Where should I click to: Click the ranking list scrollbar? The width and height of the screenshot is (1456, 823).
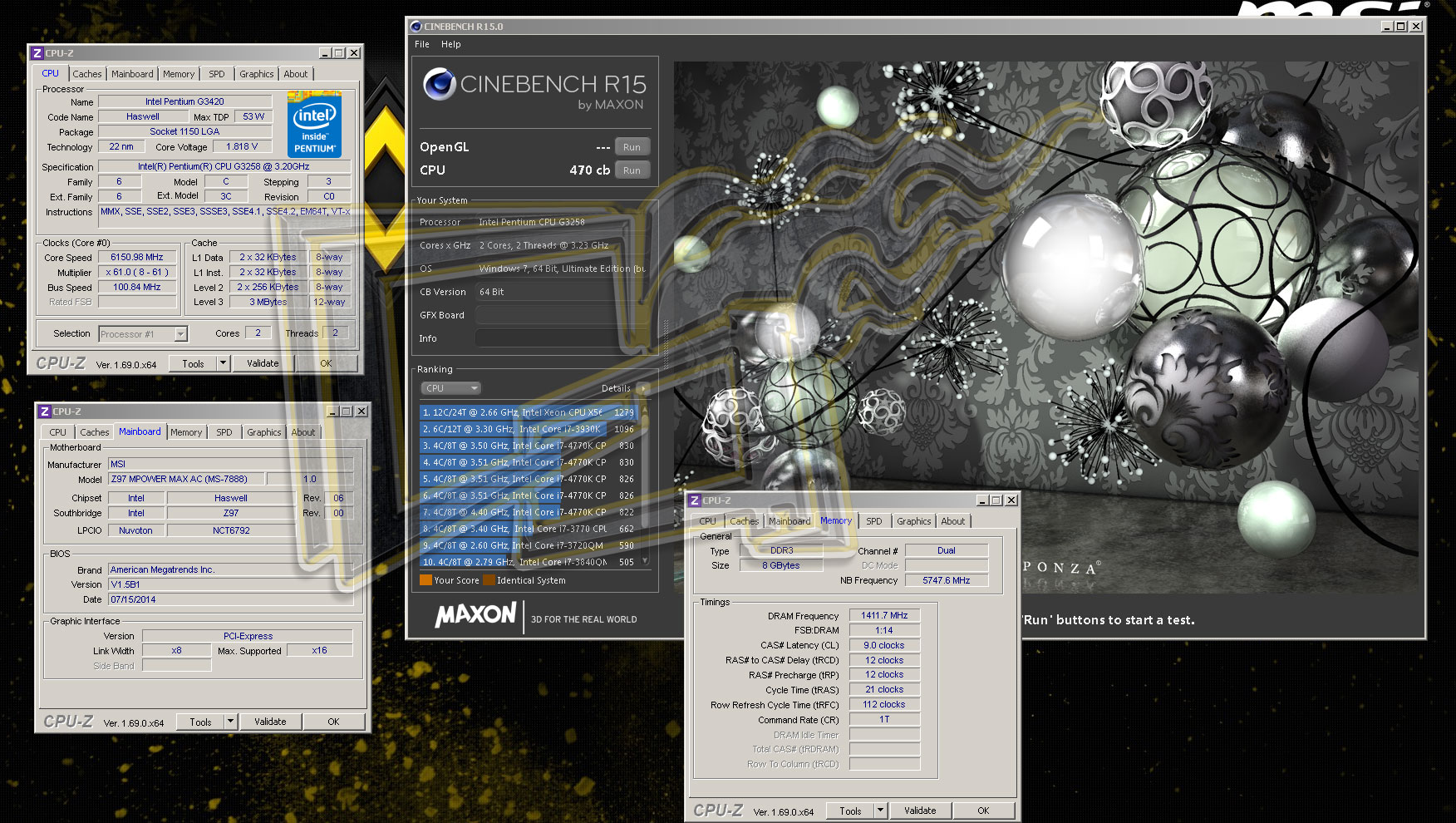point(644,487)
